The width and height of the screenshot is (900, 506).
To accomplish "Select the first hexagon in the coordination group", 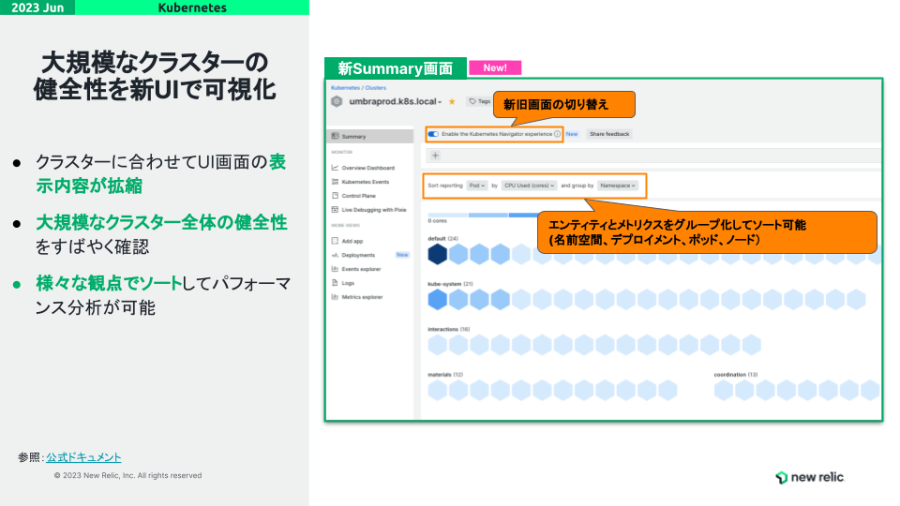I will (x=723, y=390).
